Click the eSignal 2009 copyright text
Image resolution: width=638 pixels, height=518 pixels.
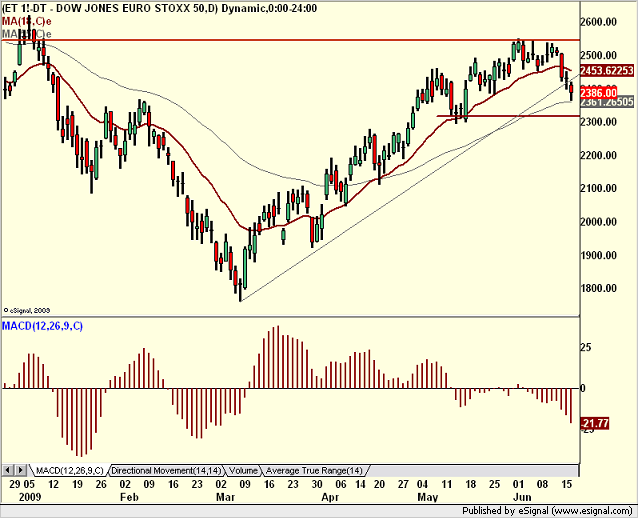[x=27, y=310]
